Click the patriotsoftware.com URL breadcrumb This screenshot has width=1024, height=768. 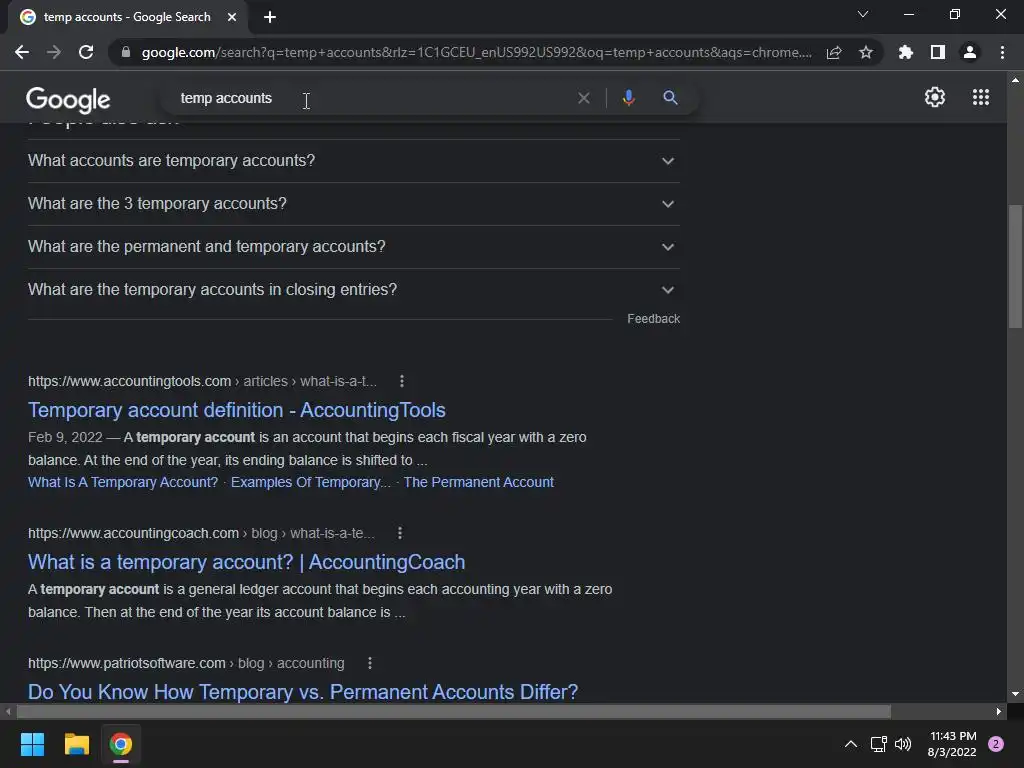(186, 663)
